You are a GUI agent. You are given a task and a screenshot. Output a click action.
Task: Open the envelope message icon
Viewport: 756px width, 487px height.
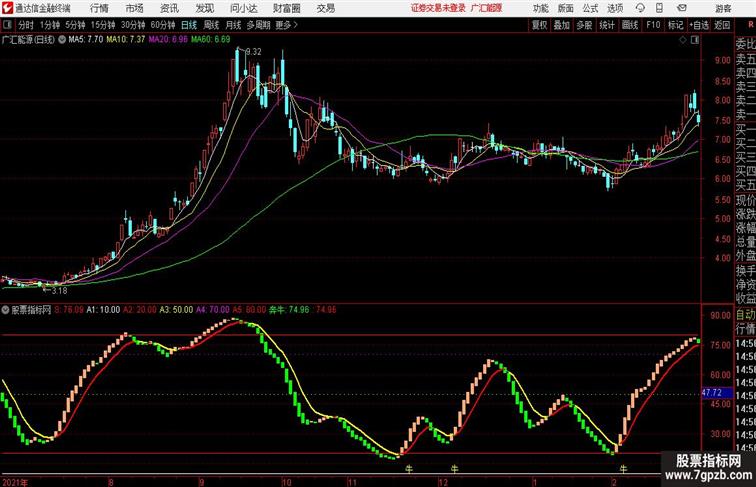click(681, 8)
